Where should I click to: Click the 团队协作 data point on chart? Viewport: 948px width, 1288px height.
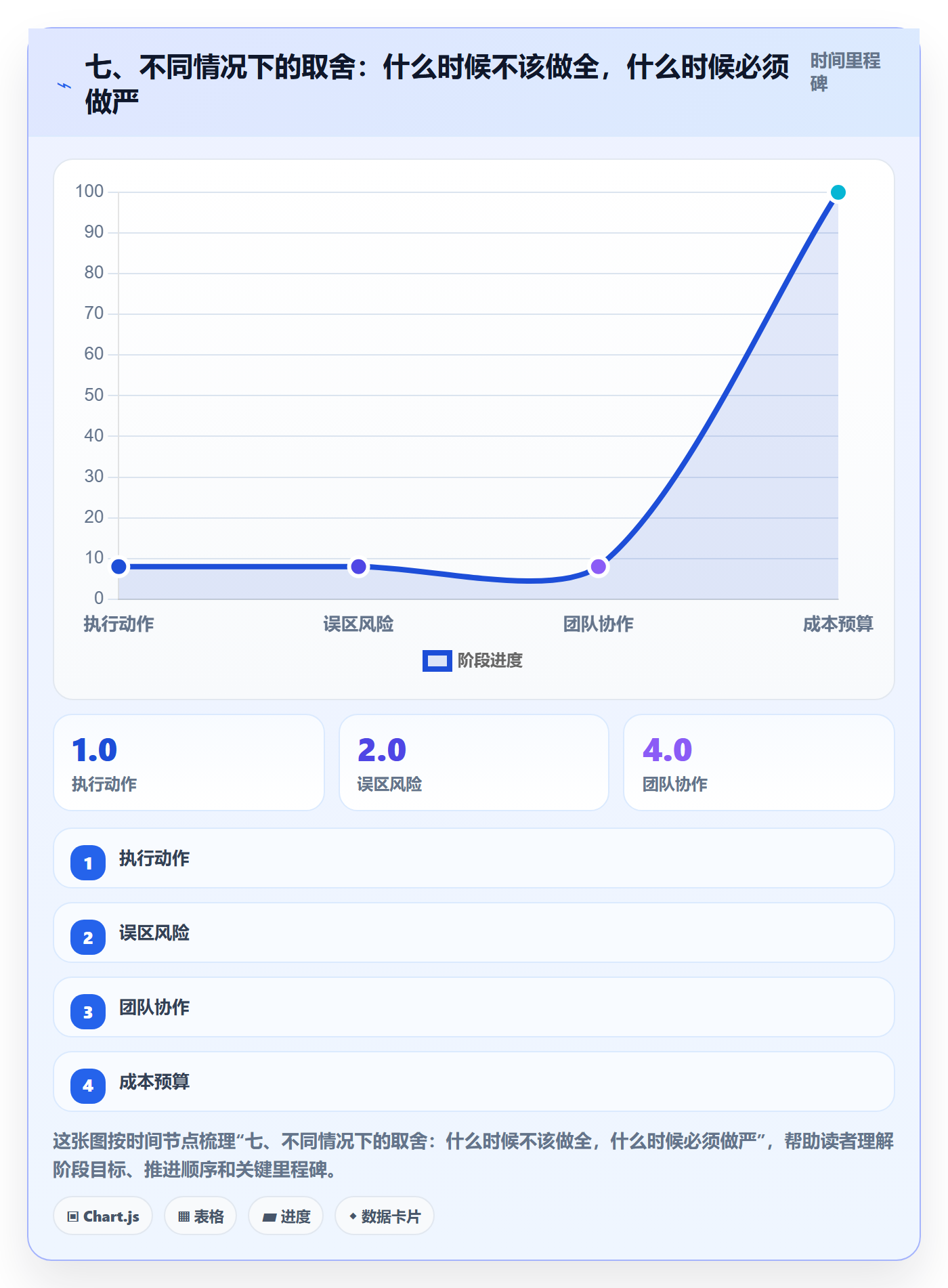pyautogui.click(x=598, y=567)
